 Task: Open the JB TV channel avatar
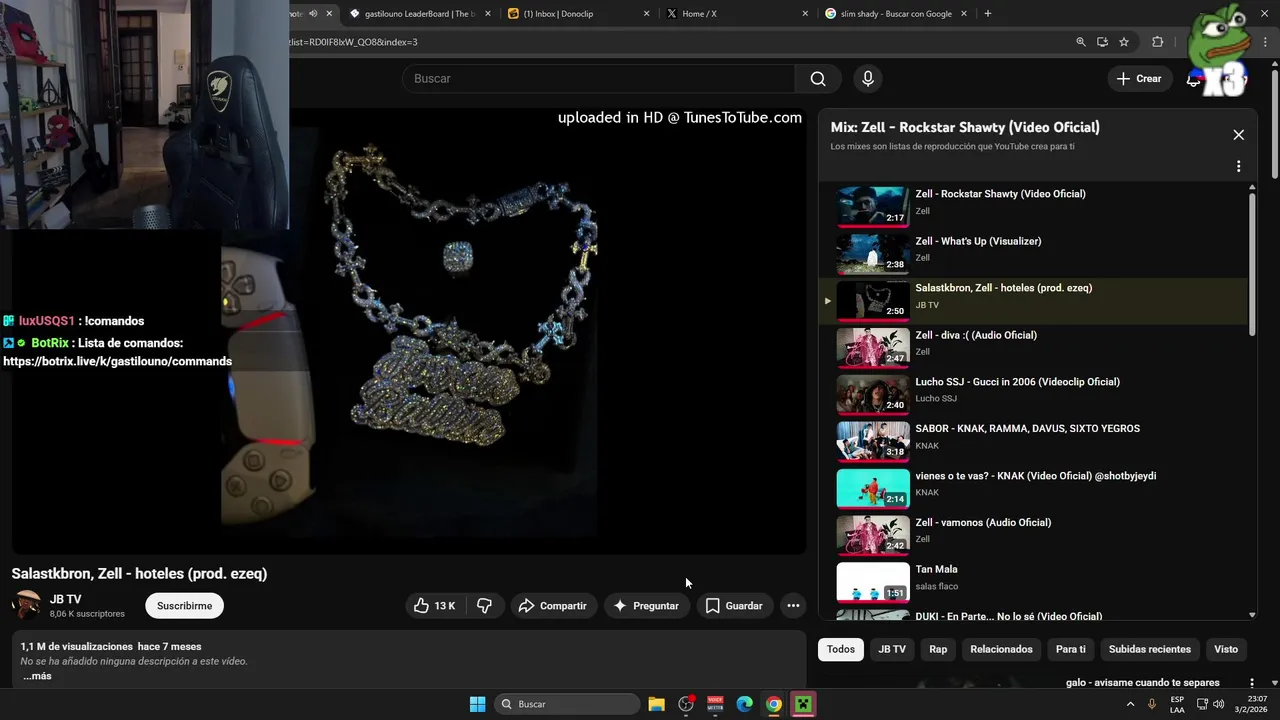[x=26, y=605]
